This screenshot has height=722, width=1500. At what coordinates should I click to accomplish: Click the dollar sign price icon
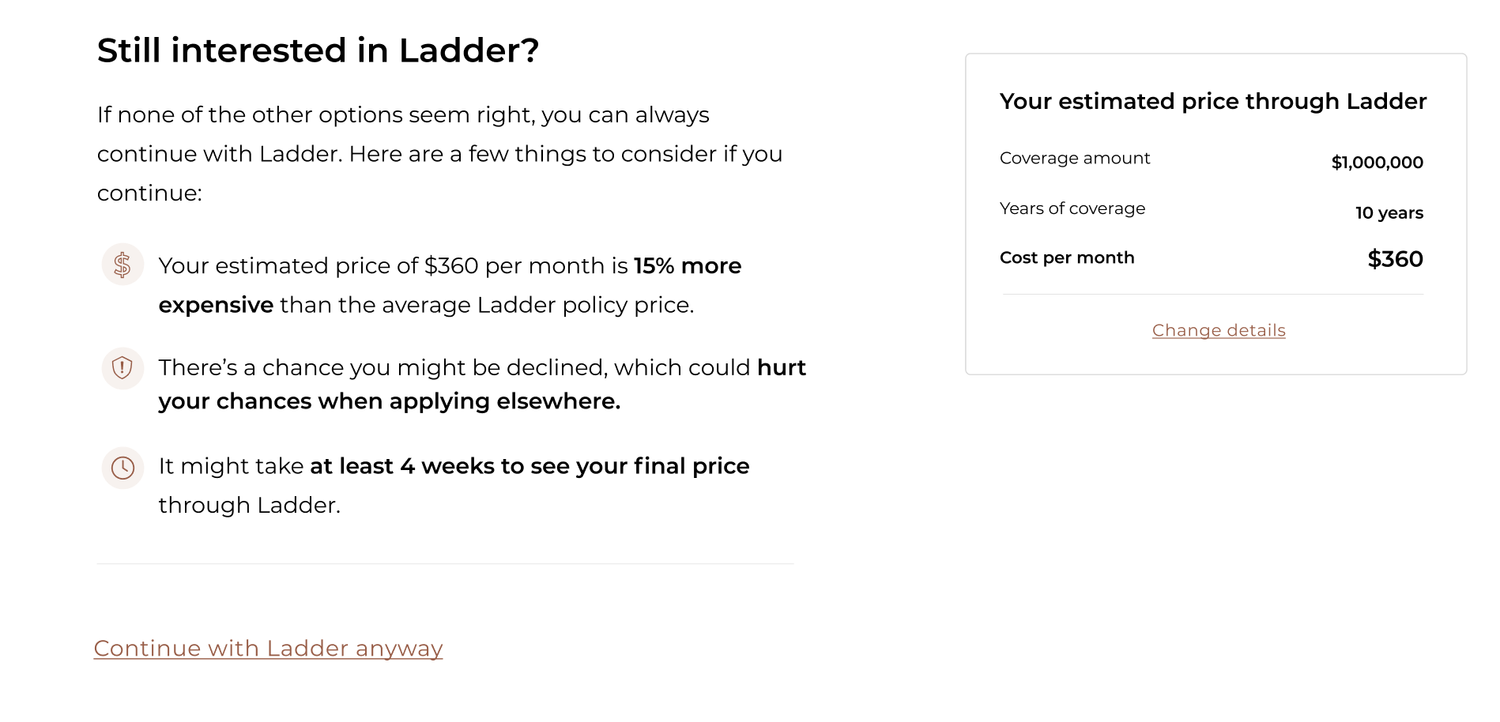(122, 265)
